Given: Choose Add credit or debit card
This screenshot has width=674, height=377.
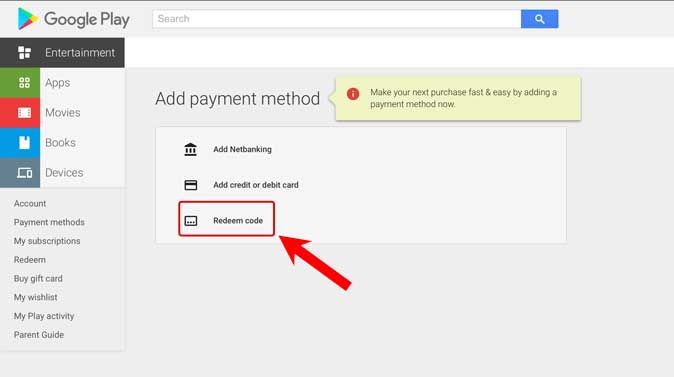Looking at the screenshot, I should pos(256,185).
